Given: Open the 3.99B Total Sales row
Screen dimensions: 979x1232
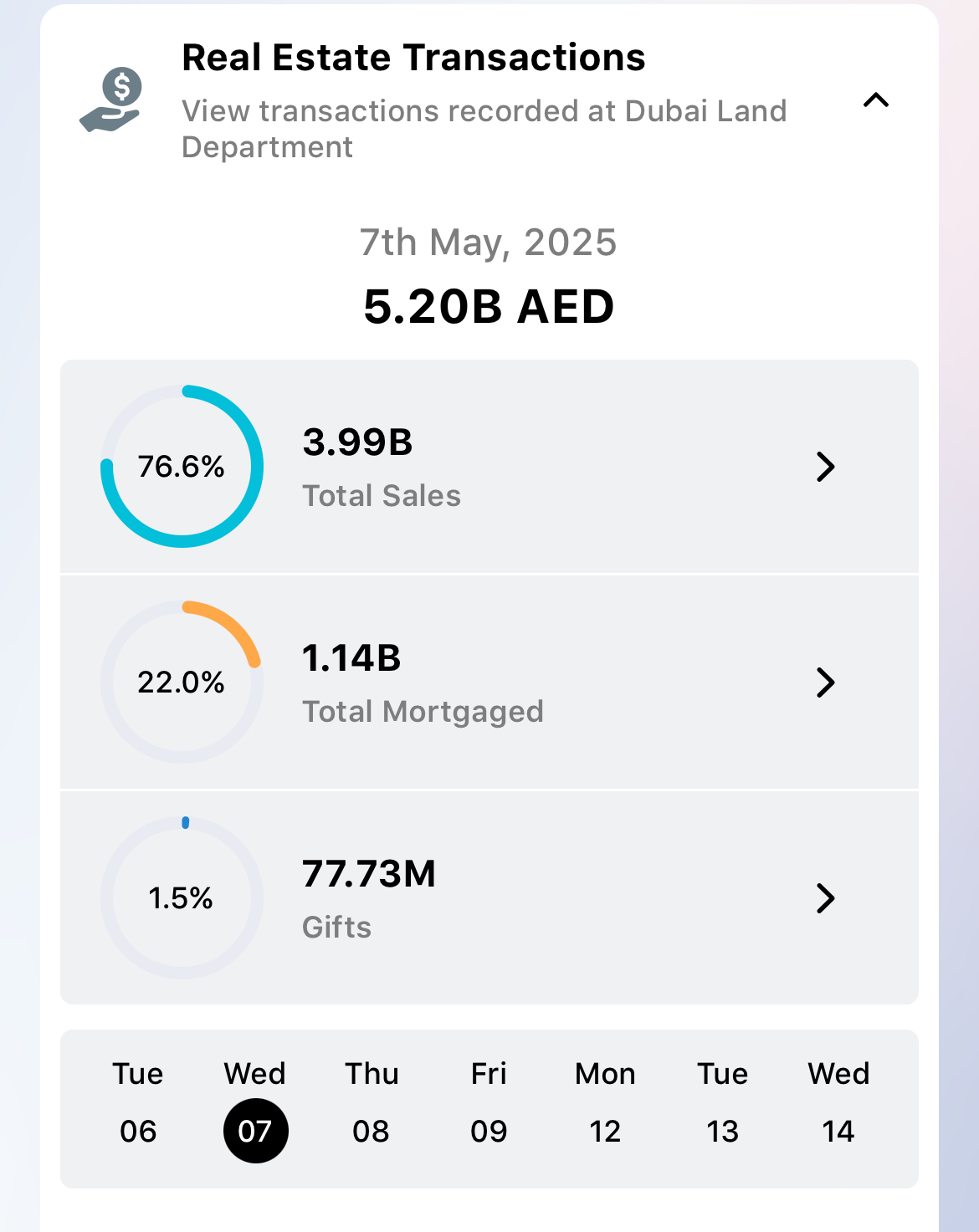Looking at the screenshot, I should tap(489, 467).
